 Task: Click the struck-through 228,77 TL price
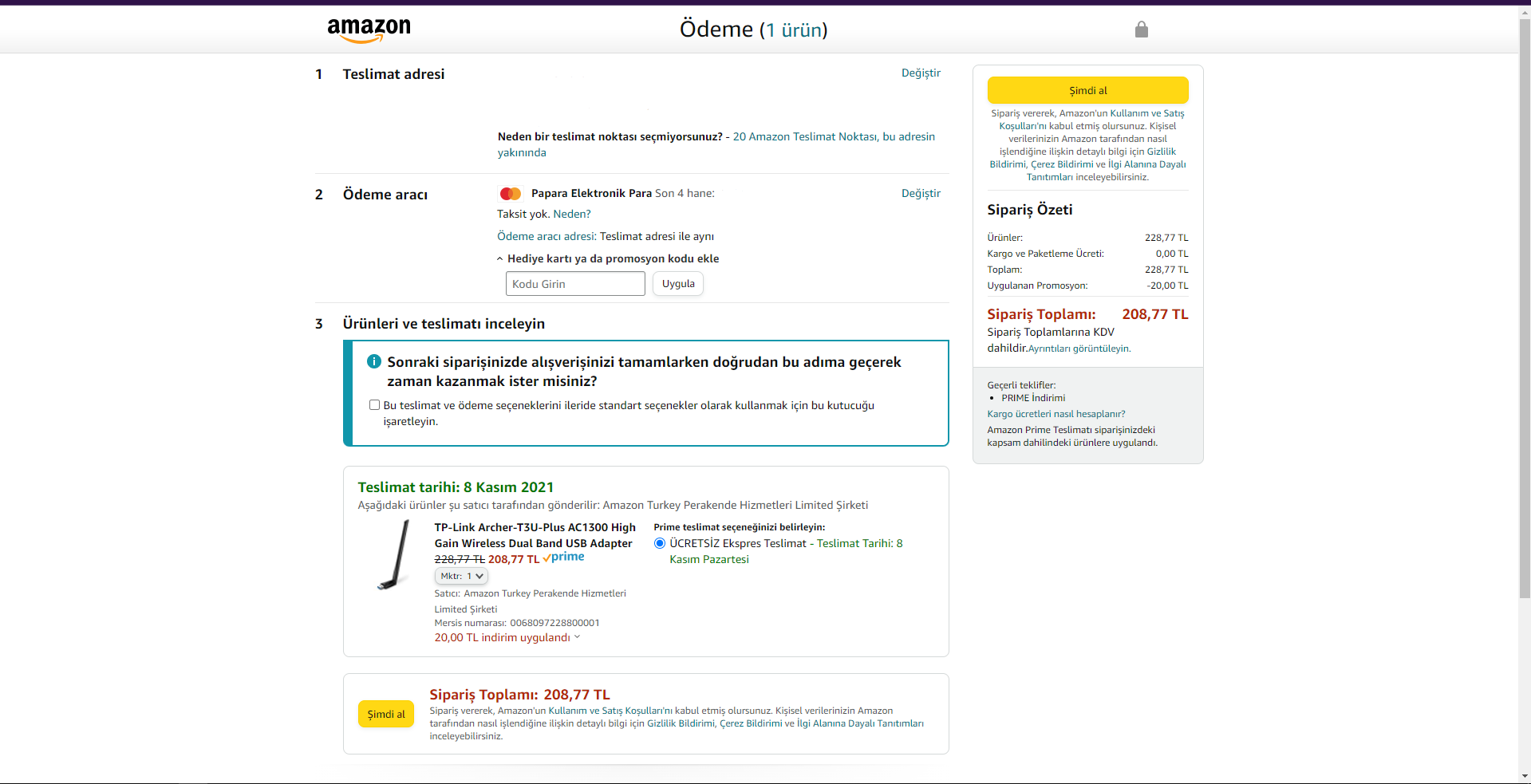(x=460, y=559)
